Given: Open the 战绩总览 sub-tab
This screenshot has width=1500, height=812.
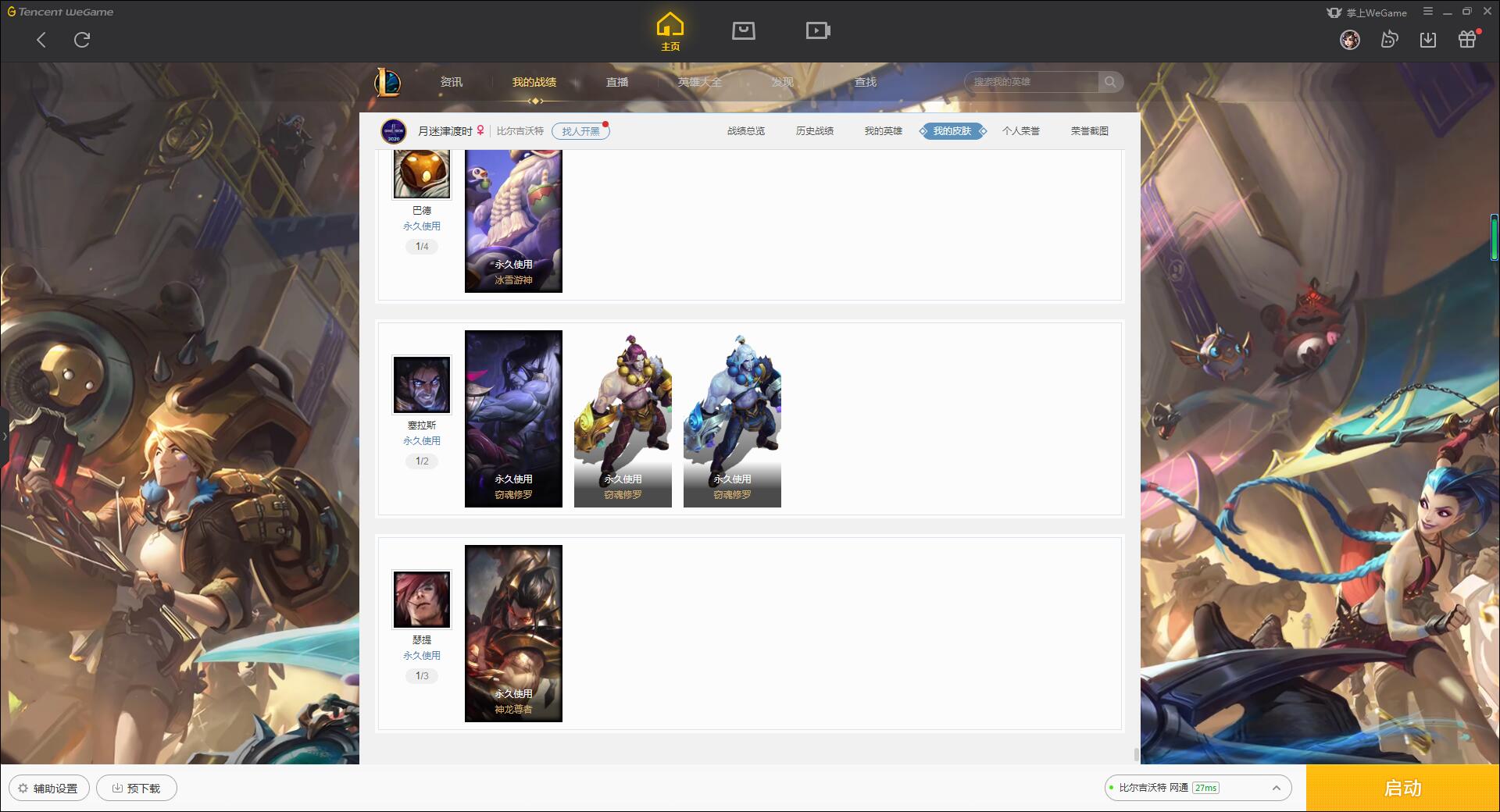Looking at the screenshot, I should pyautogui.click(x=746, y=131).
